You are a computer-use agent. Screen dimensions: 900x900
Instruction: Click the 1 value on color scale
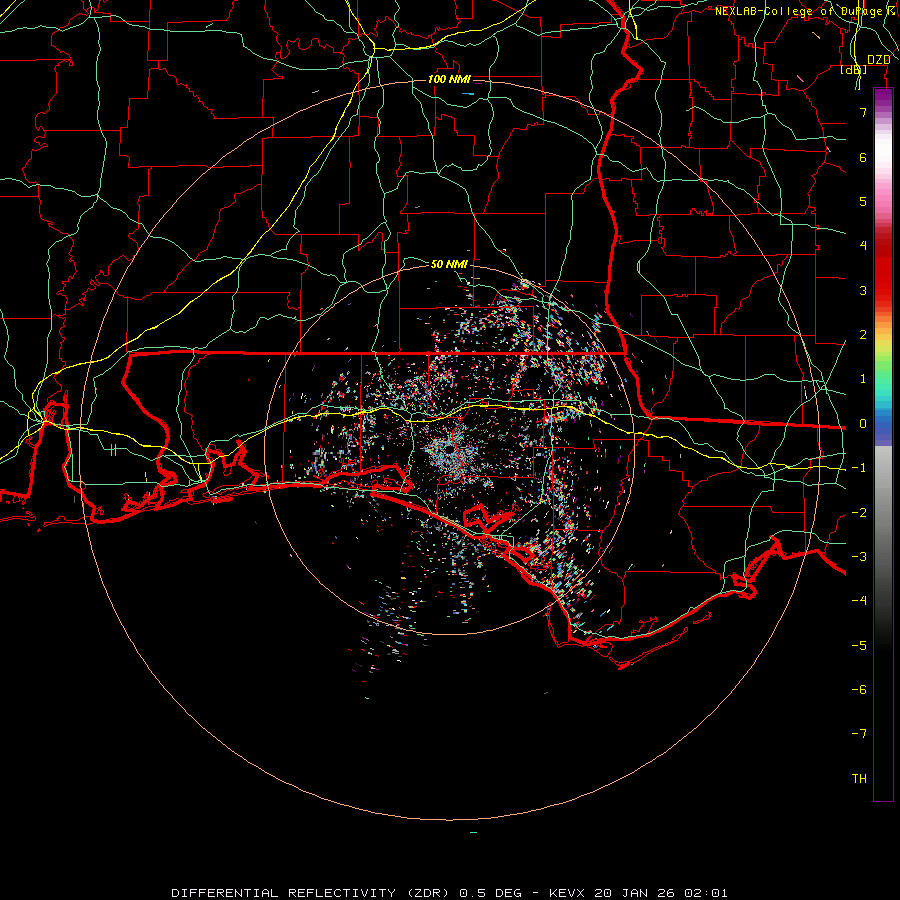click(863, 379)
